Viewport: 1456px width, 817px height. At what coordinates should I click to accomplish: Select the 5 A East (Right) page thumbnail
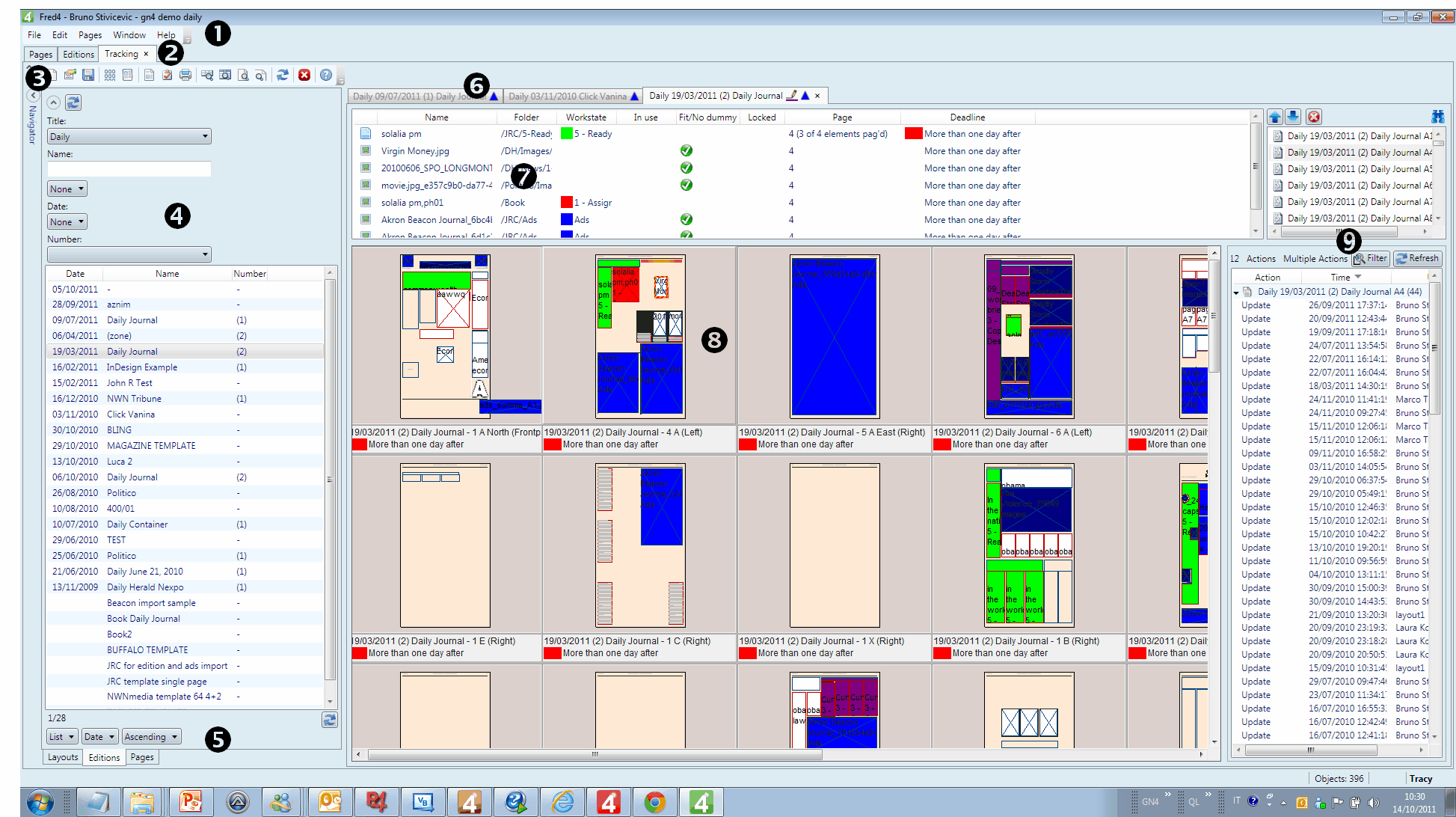click(x=835, y=336)
